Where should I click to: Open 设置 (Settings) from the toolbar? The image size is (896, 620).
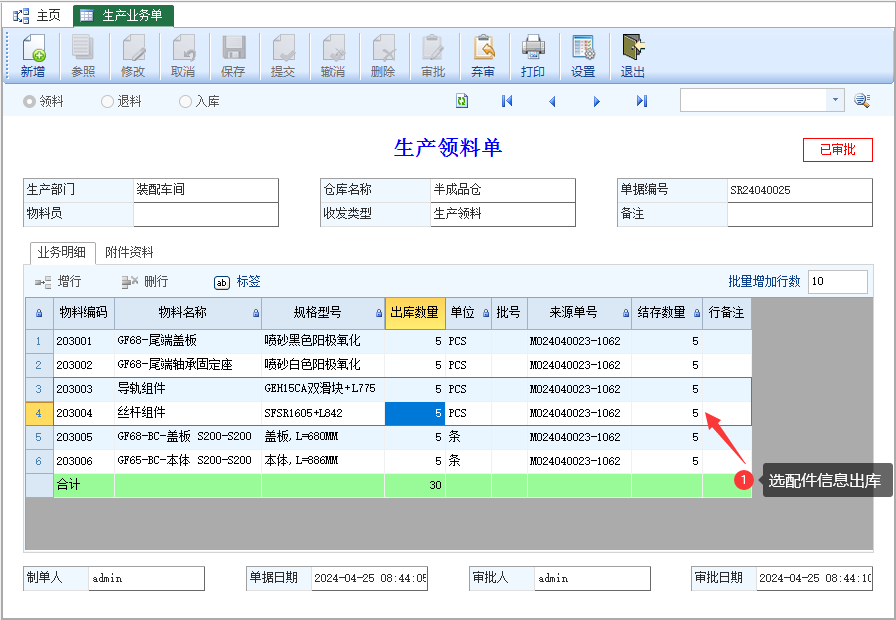583,56
